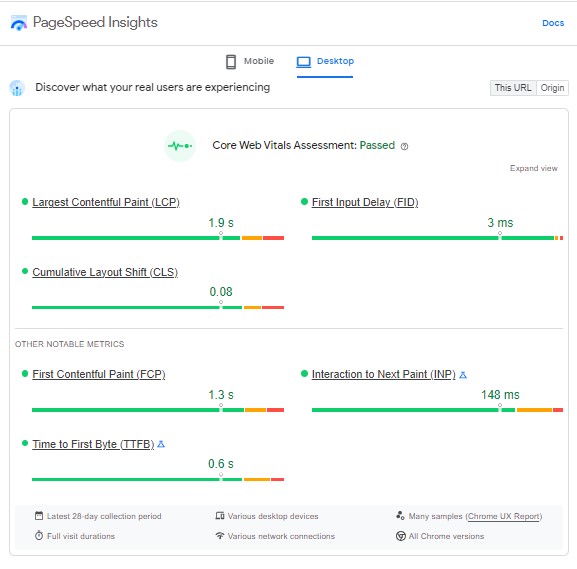Open Largest Contentful Paint (LCP) link
Image resolution: width=577 pixels, height=569 pixels.
[x=106, y=202]
